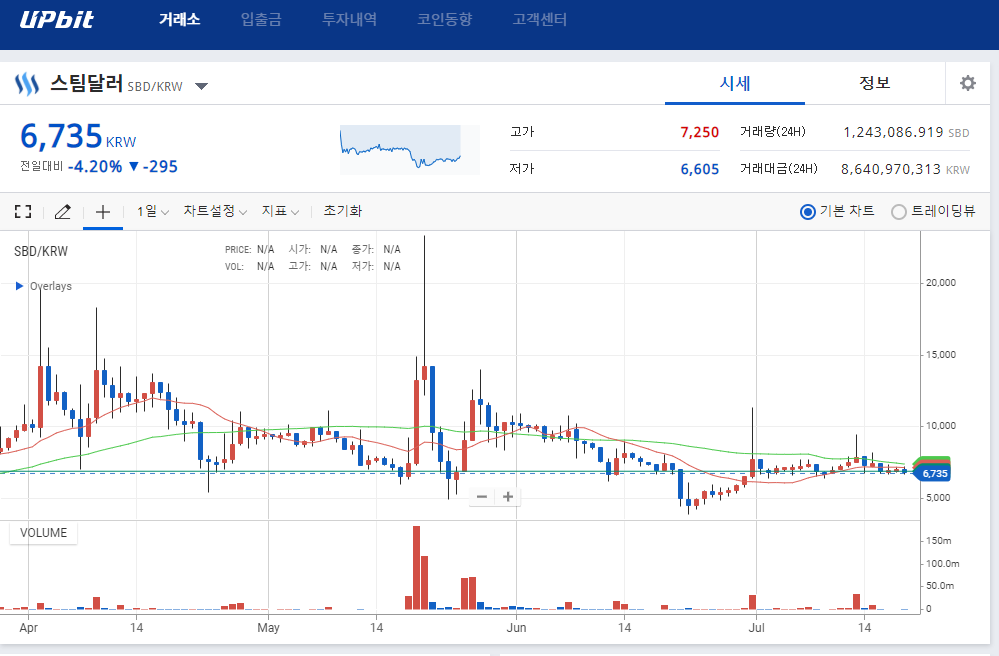Screen dimensions: 999x656
Task: Click the May date axis label
Action: (x=268, y=628)
